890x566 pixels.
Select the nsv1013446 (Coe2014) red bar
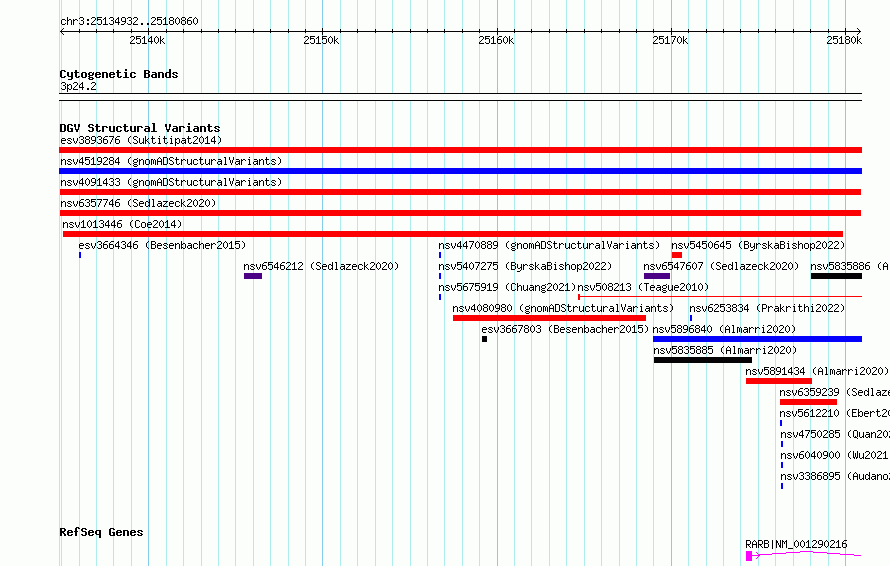pyautogui.click(x=452, y=234)
